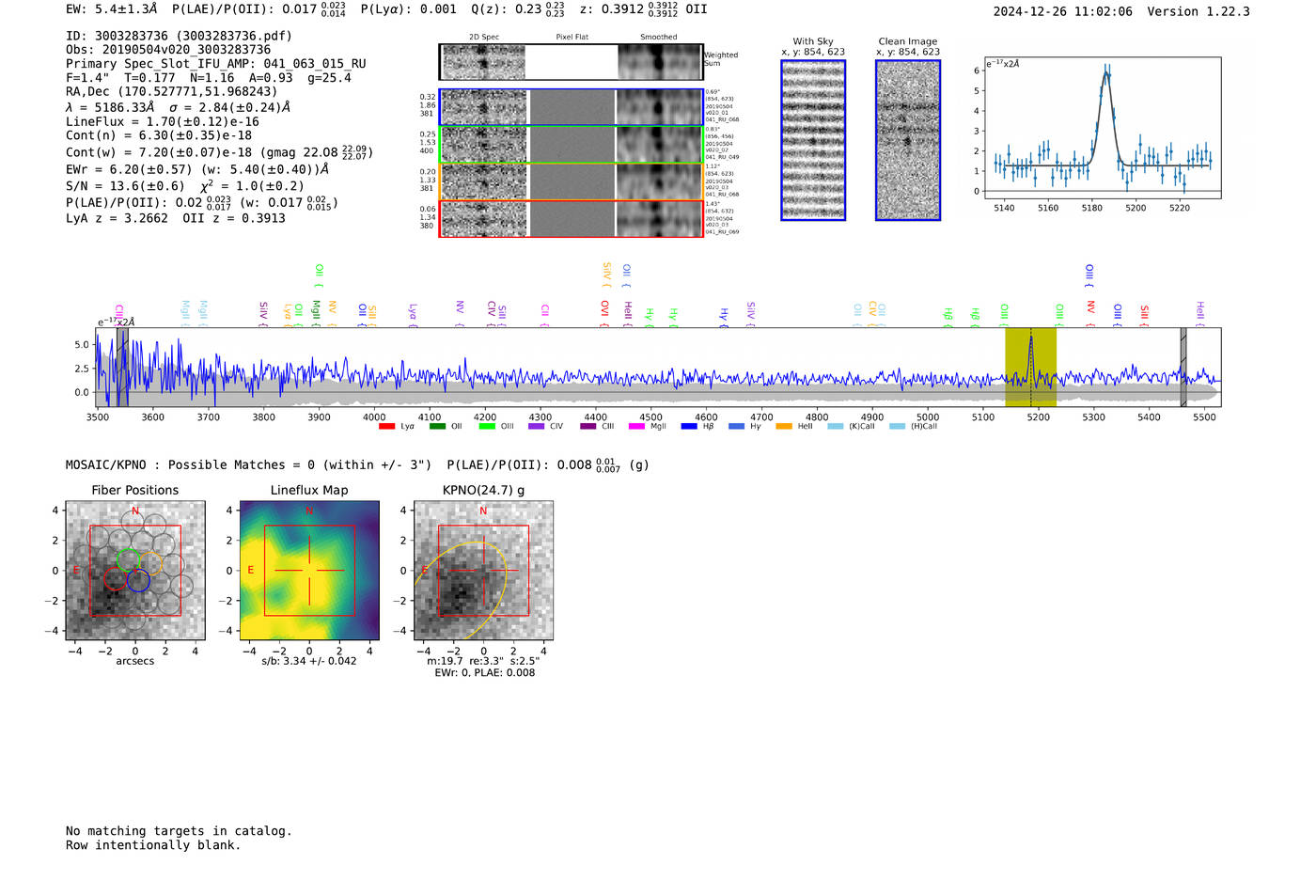Select the No matching targets in catalog text
This screenshot has width=1316, height=896.
(179, 831)
